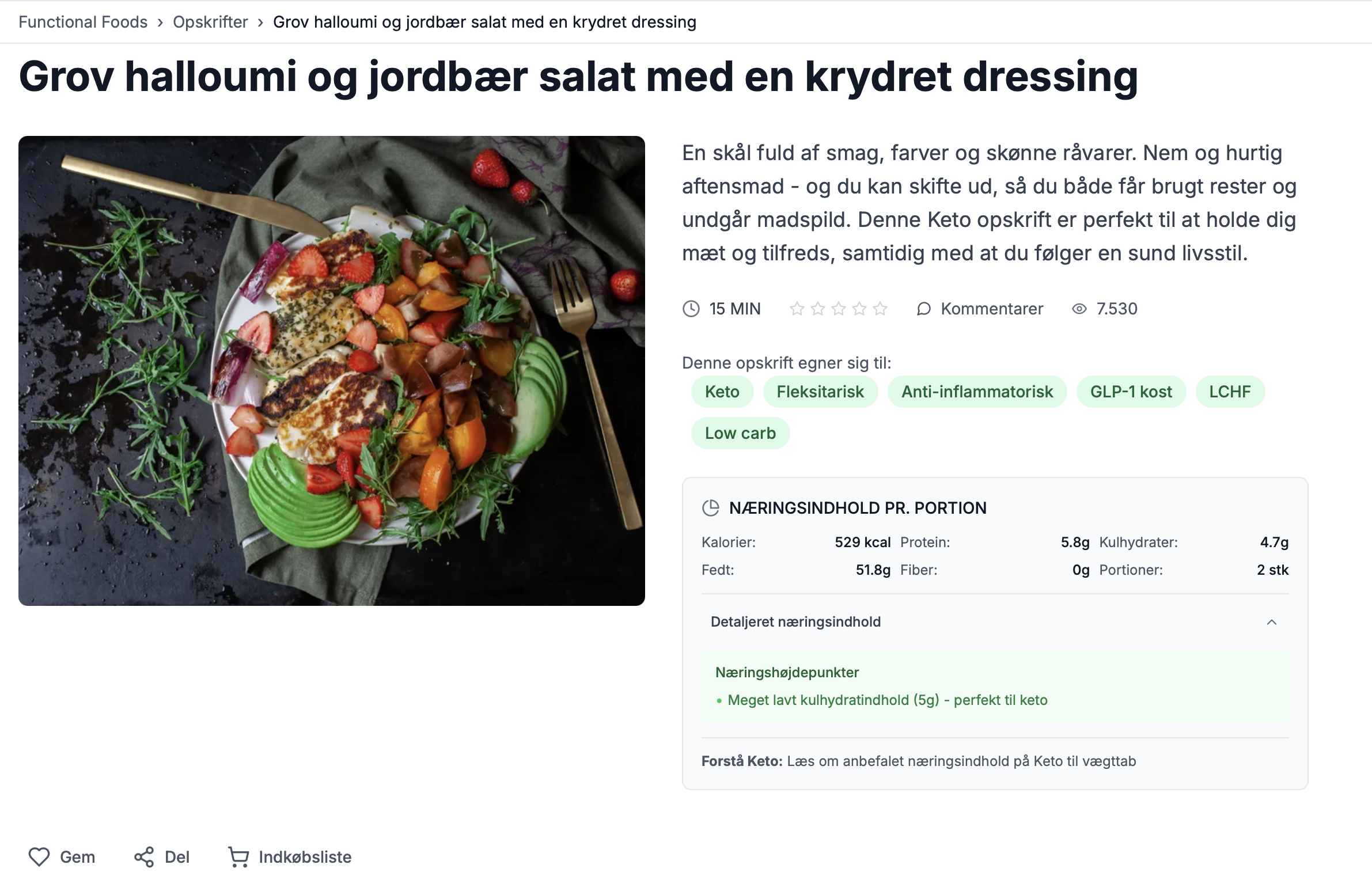The width and height of the screenshot is (1372, 895).
Task: Click the shopping cart Indkøbsliste icon
Action: coord(238,857)
